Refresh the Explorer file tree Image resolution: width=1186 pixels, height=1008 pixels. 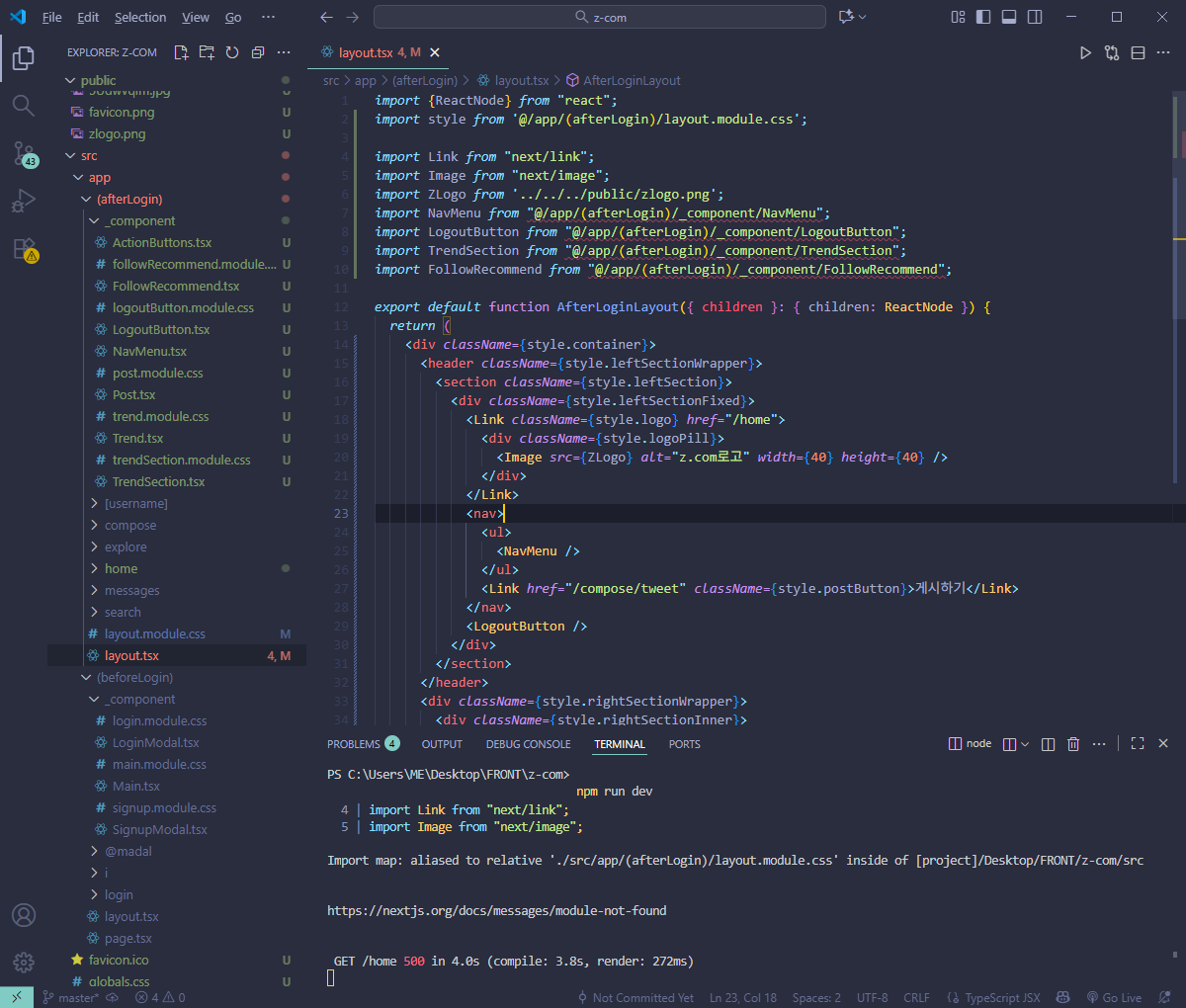[232, 52]
